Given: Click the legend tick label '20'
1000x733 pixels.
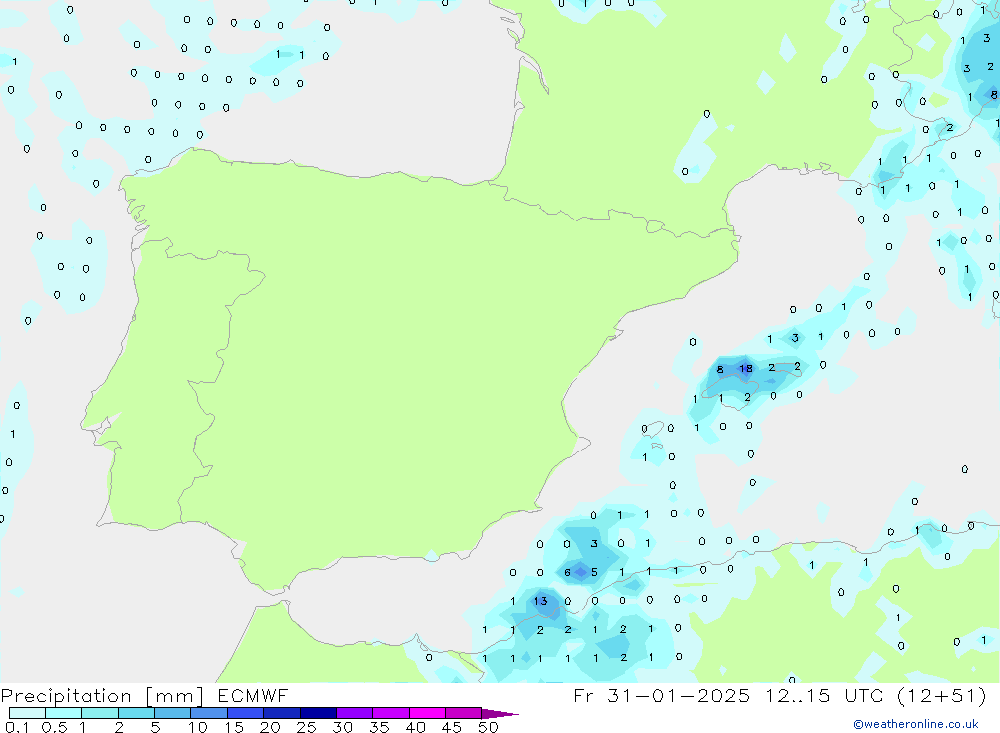Looking at the screenshot, I should point(270,727).
